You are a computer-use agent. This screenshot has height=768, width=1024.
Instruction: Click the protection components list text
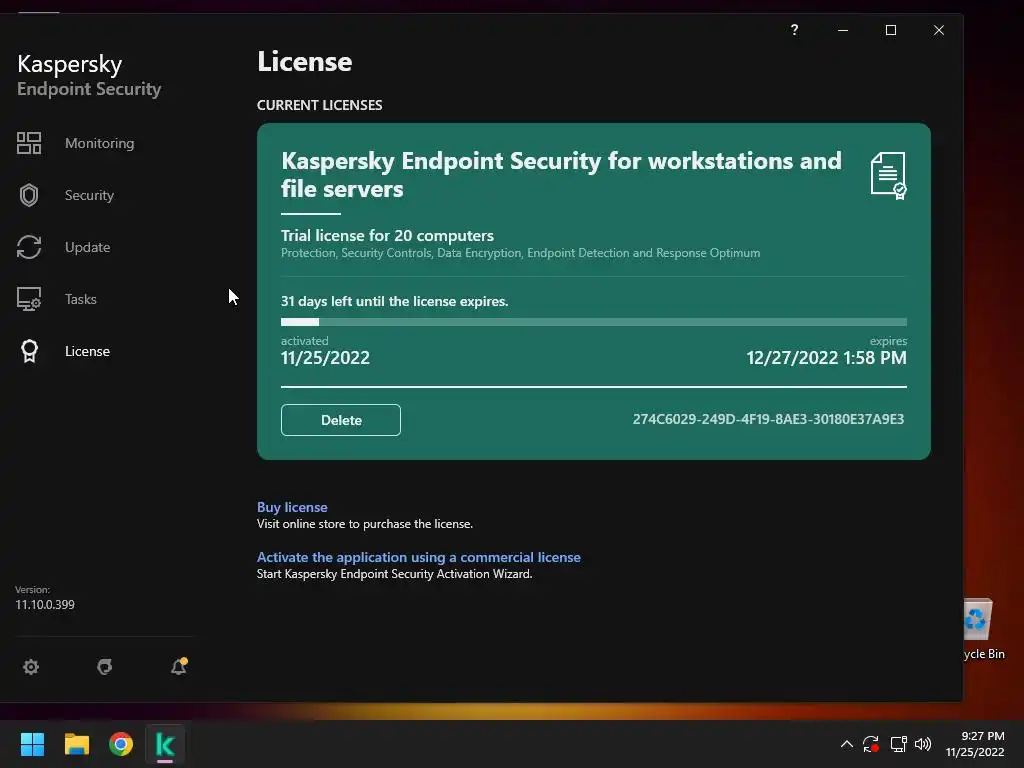click(520, 253)
